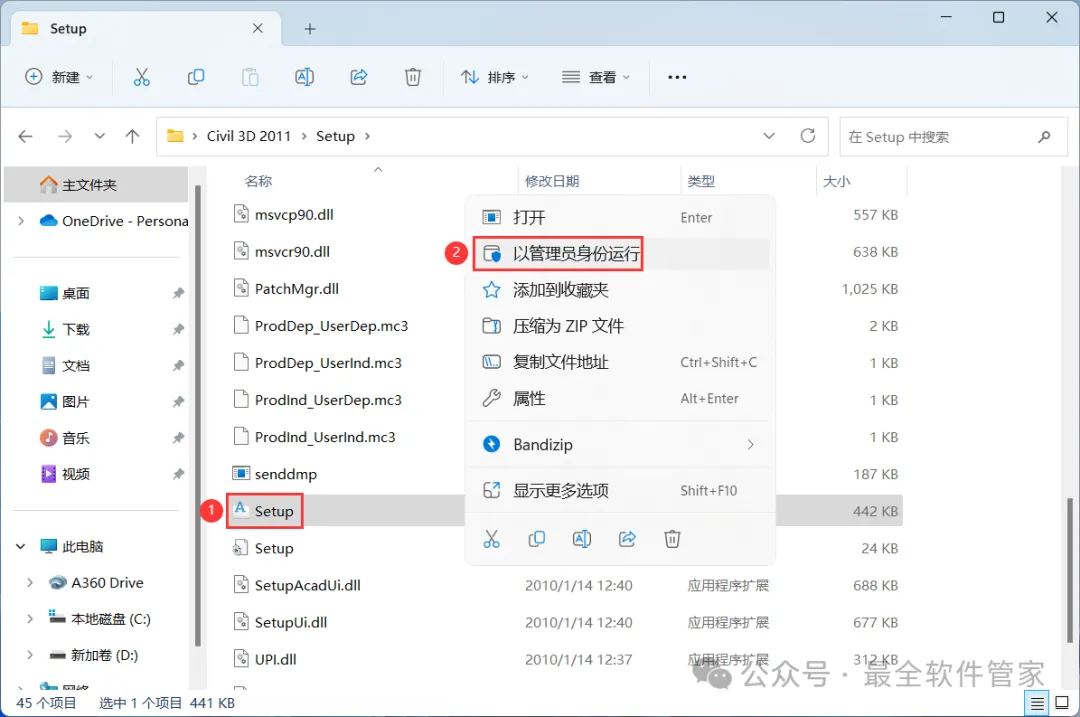This screenshot has height=717, width=1080.
Task: Expand 新加卷 (D:) tree node
Action: (x=30, y=655)
